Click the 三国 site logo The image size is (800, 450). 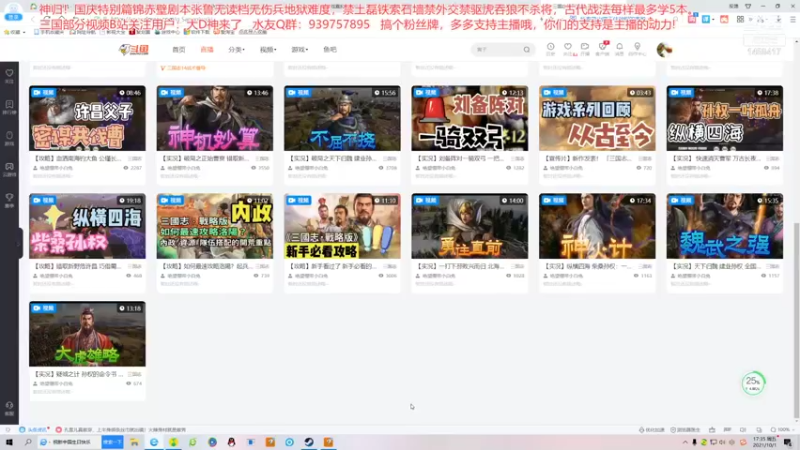[x=134, y=49]
